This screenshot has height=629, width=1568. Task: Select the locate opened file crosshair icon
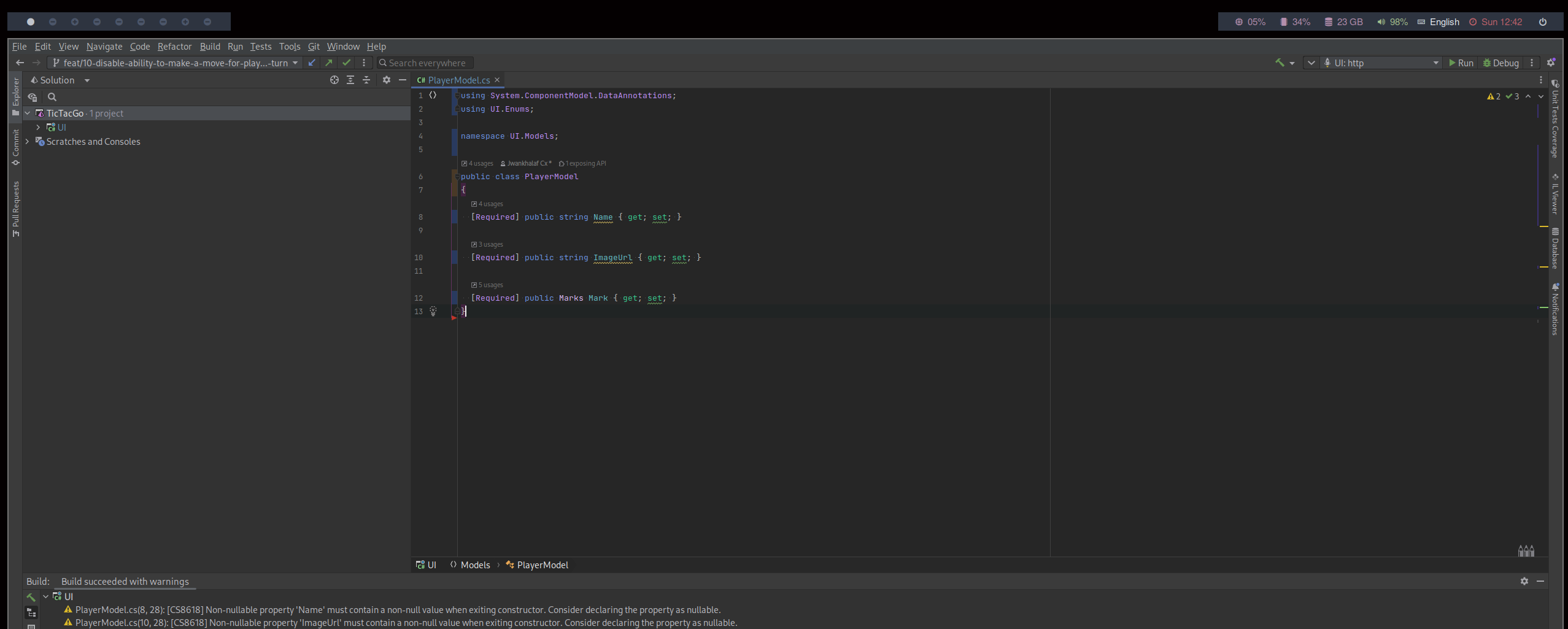(334, 80)
